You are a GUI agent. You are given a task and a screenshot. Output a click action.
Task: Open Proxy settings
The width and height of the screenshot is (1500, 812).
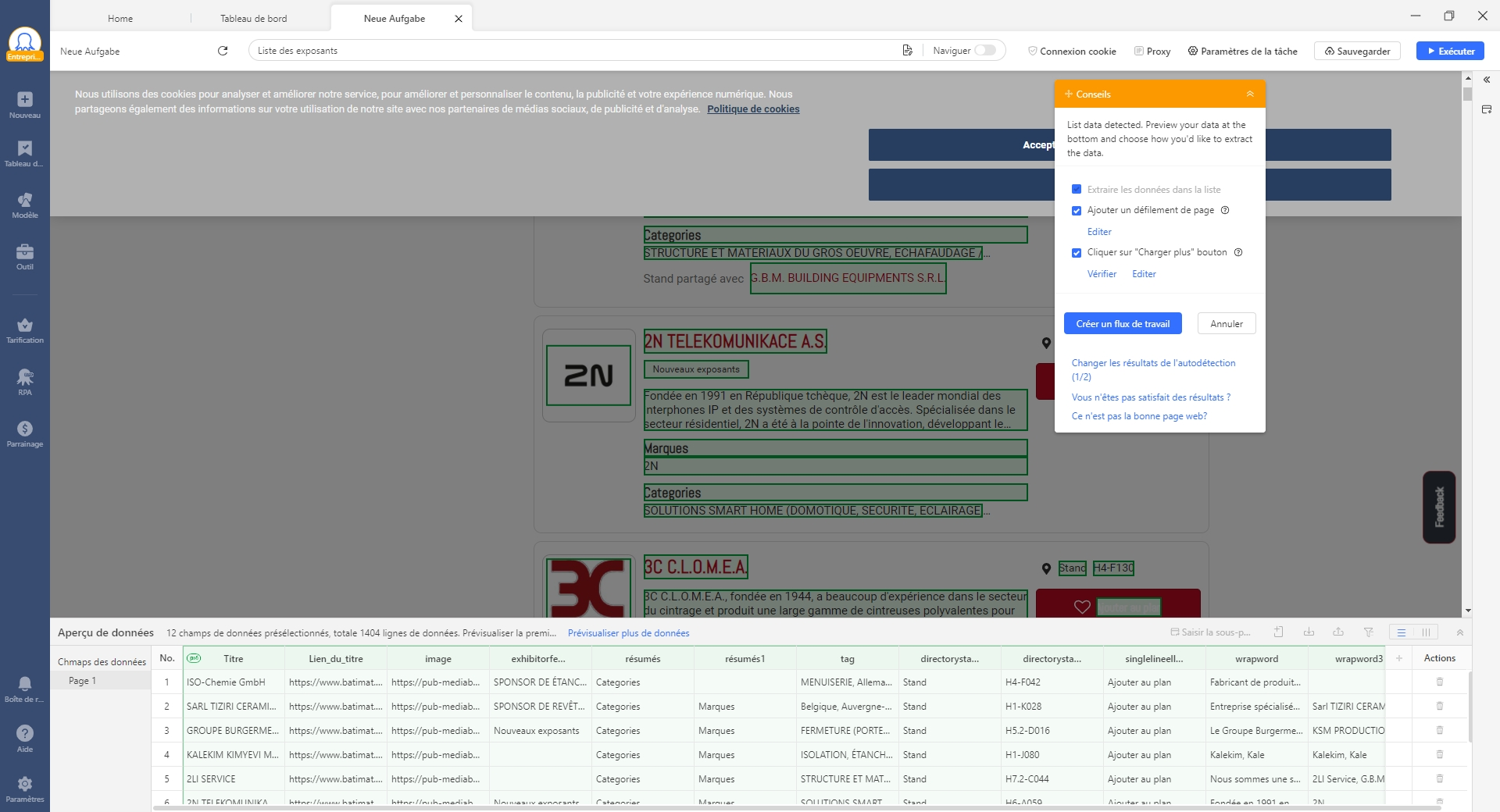pyautogui.click(x=1152, y=52)
